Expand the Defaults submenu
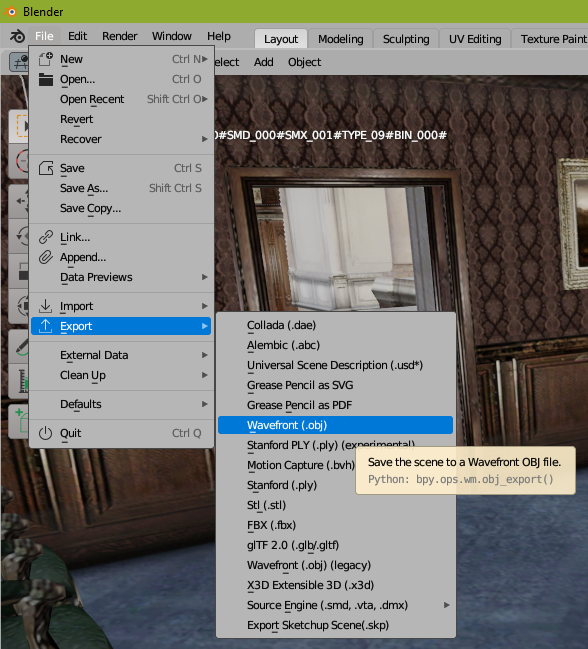Image resolution: width=588 pixels, height=649 pixels. 121,404
